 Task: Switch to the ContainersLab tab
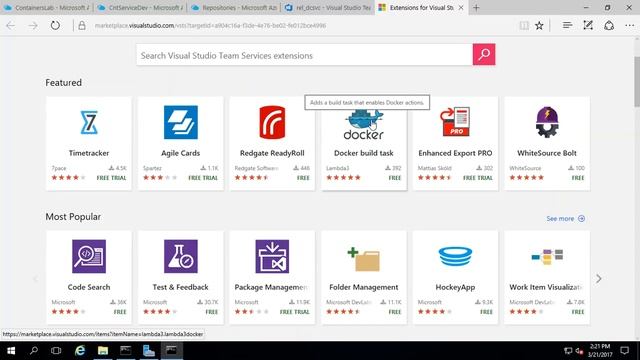[x=47, y=8]
